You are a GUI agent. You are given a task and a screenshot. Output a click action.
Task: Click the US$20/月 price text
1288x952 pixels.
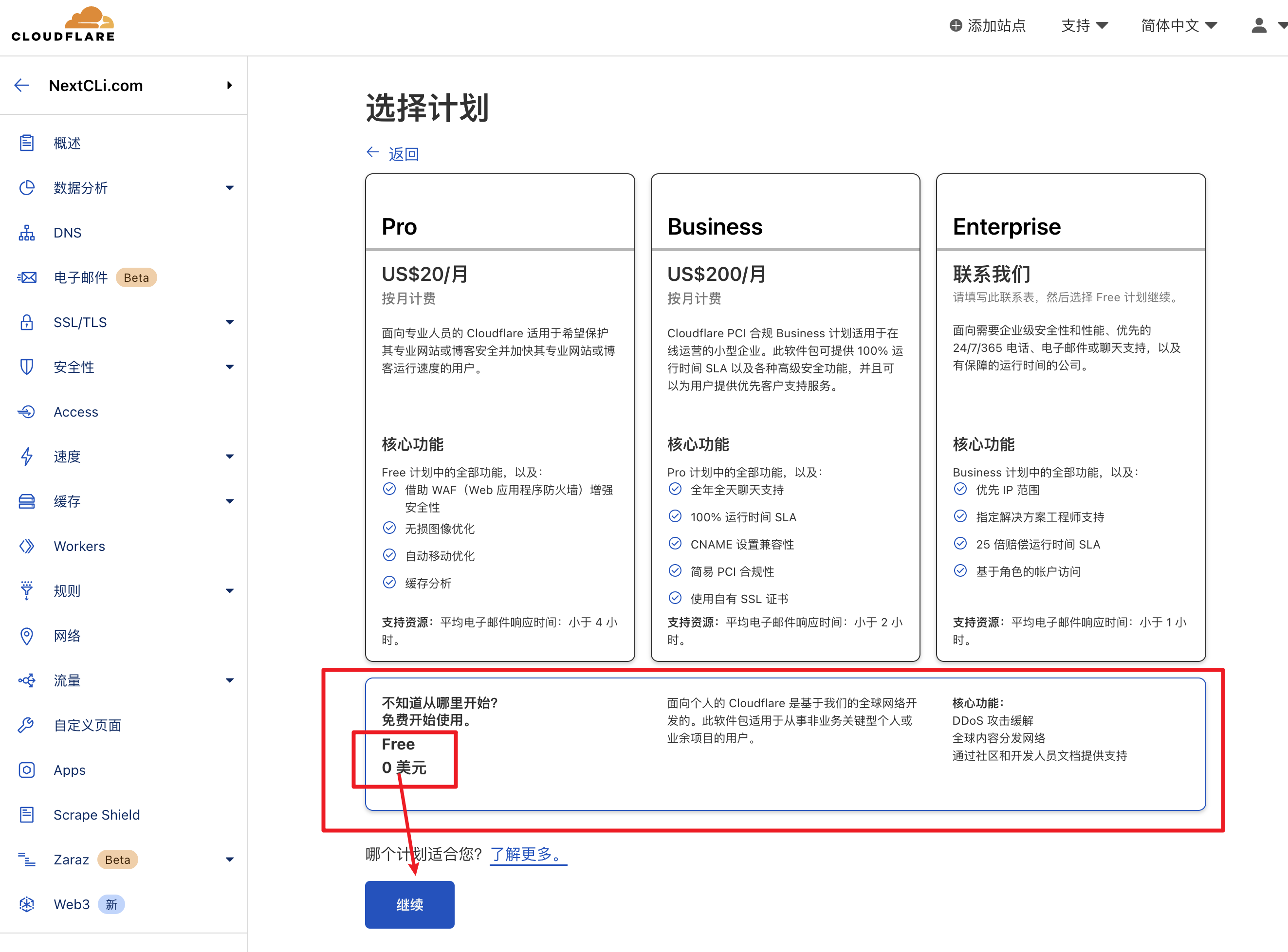(x=425, y=274)
